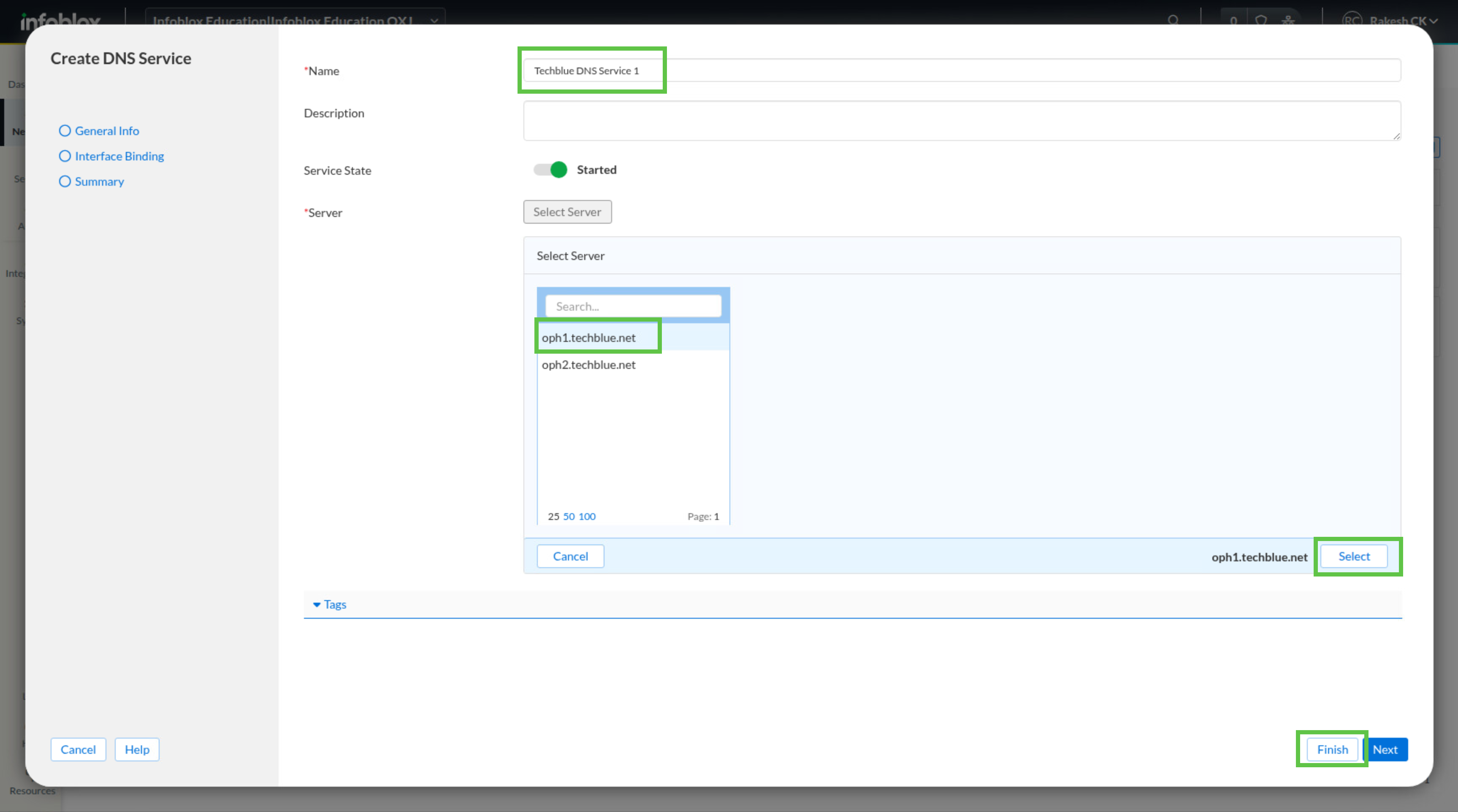1458x812 pixels.
Task: Click the Description text area
Action: [962, 121]
